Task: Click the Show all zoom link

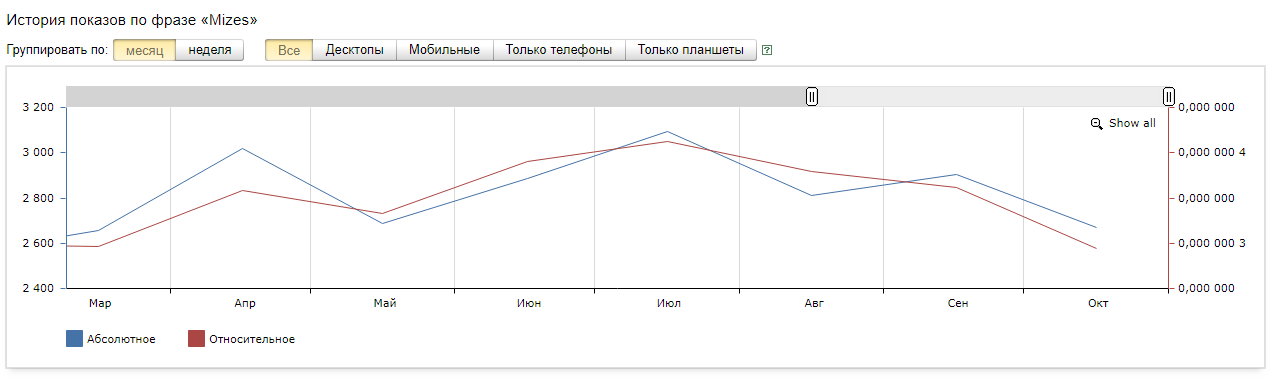Action: 1132,124
